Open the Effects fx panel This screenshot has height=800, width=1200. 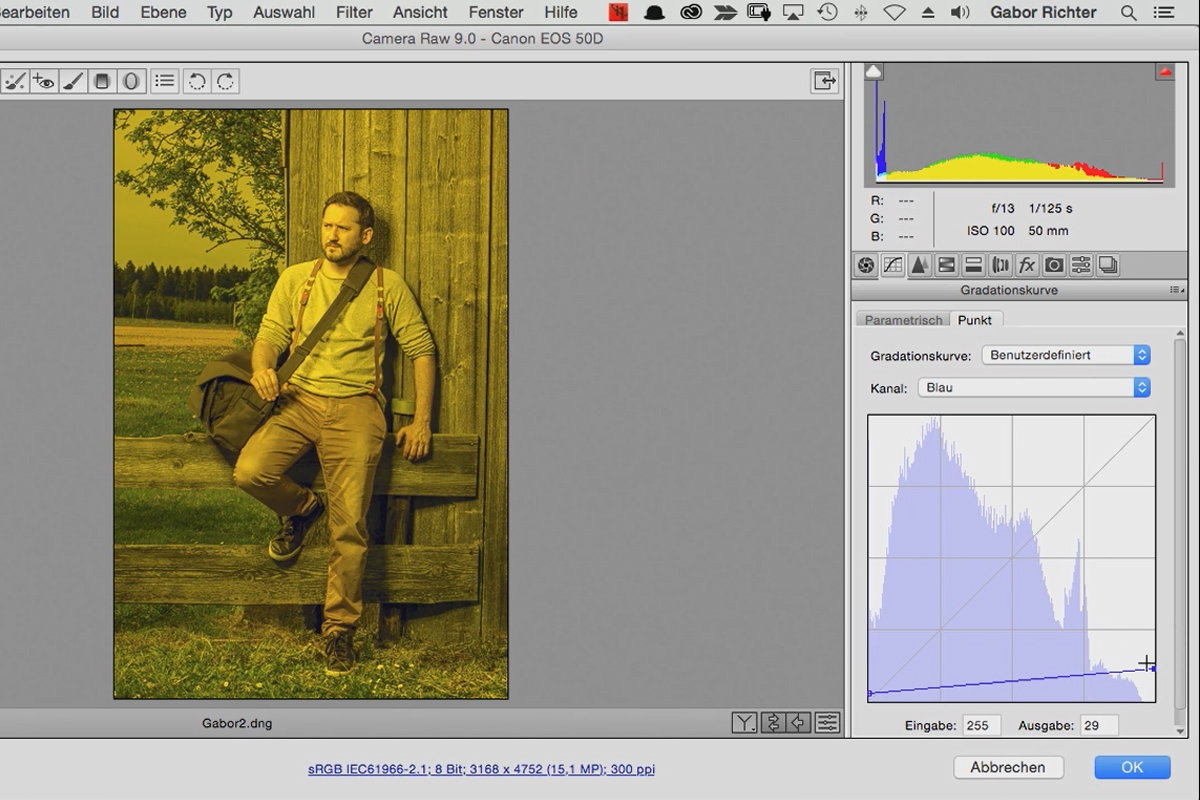click(1027, 265)
